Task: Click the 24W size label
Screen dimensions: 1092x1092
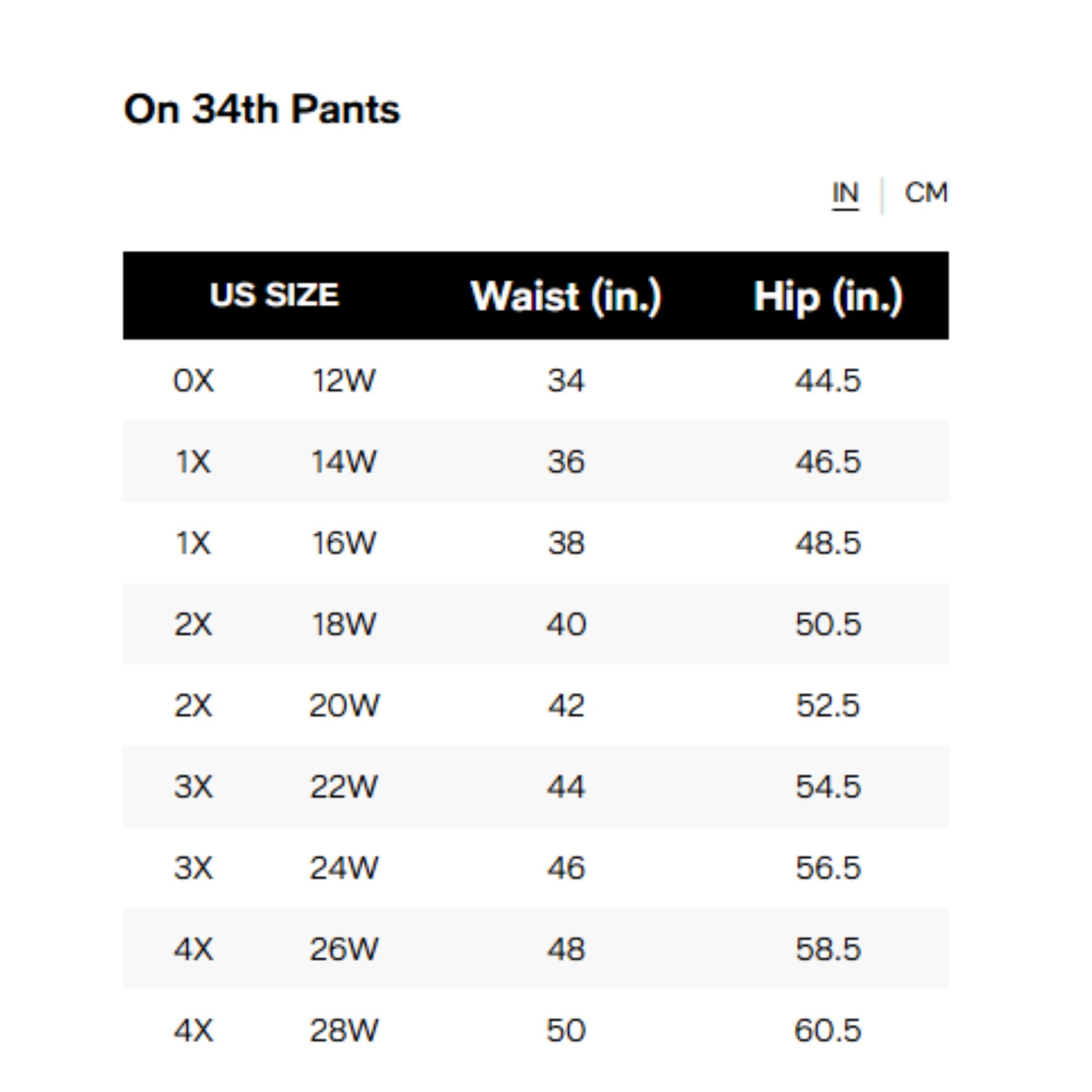Action: pos(343,868)
